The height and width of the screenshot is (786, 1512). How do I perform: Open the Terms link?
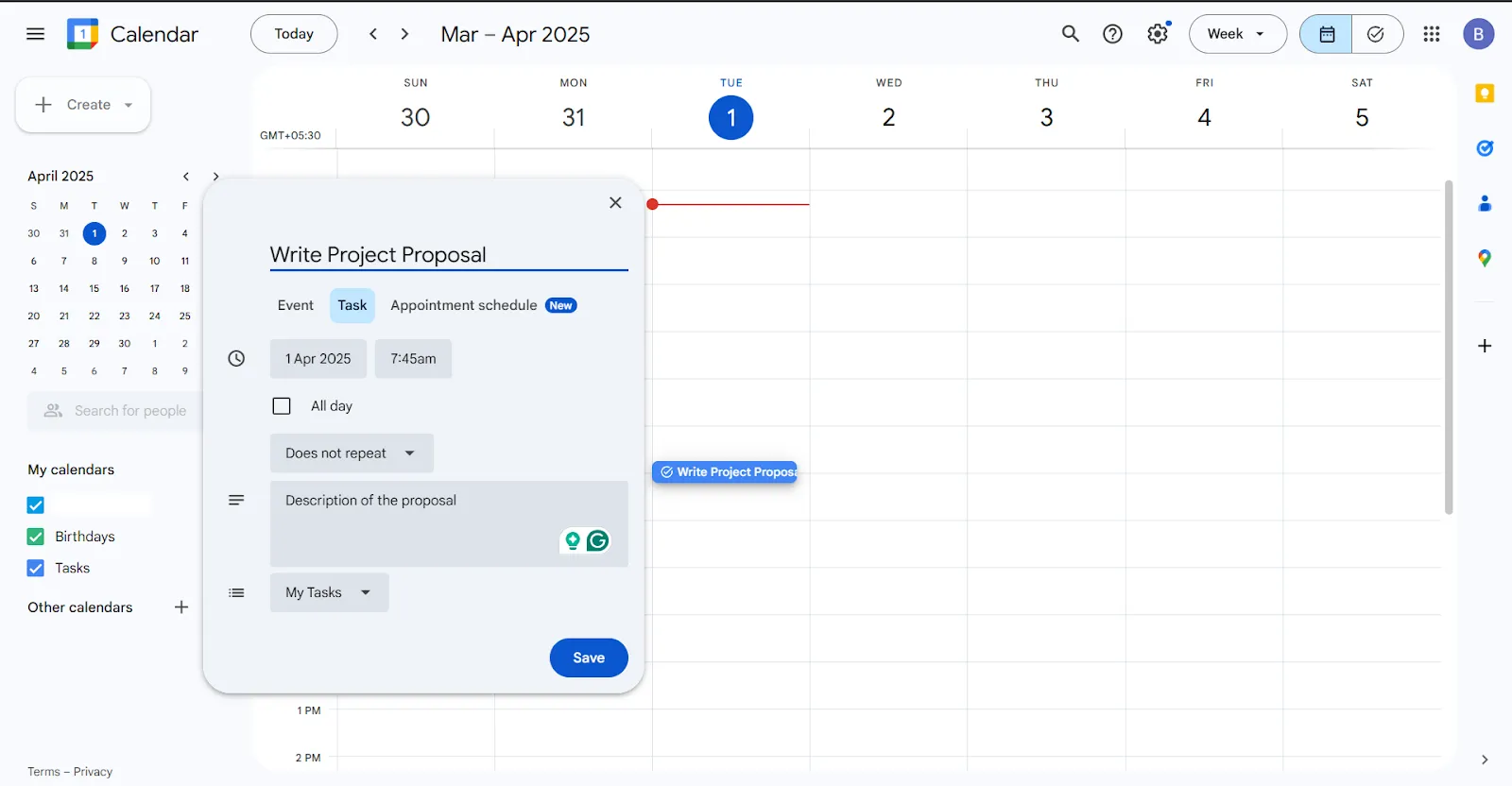[43, 772]
